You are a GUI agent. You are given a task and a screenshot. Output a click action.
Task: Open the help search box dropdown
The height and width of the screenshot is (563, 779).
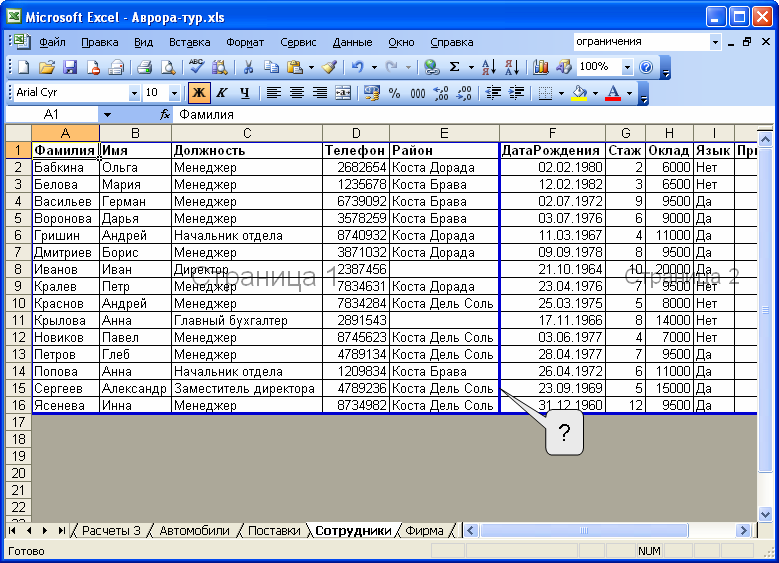coord(715,42)
